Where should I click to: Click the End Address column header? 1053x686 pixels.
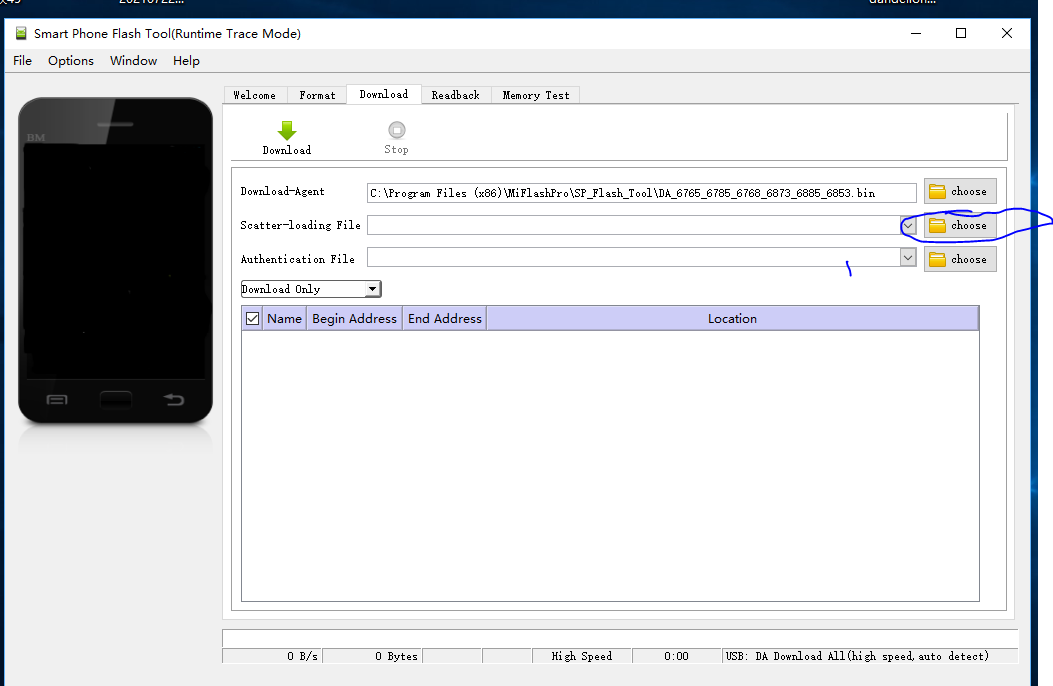(445, 319)
